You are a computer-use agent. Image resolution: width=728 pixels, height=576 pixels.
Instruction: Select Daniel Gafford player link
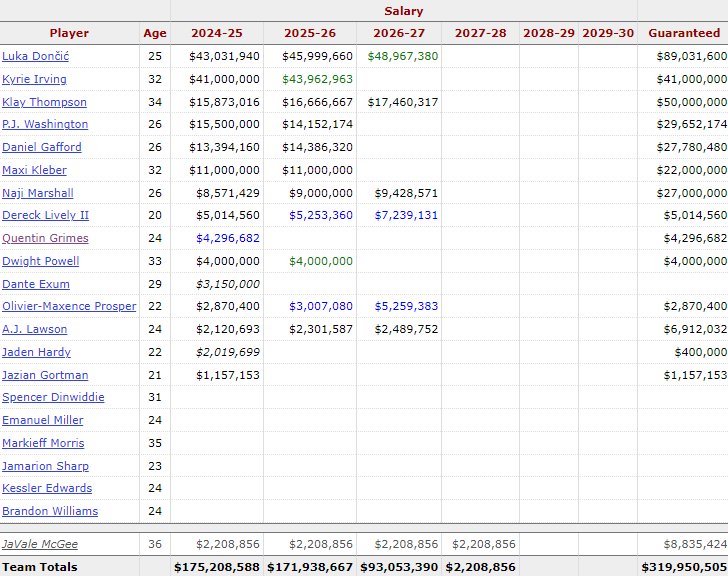42,147
